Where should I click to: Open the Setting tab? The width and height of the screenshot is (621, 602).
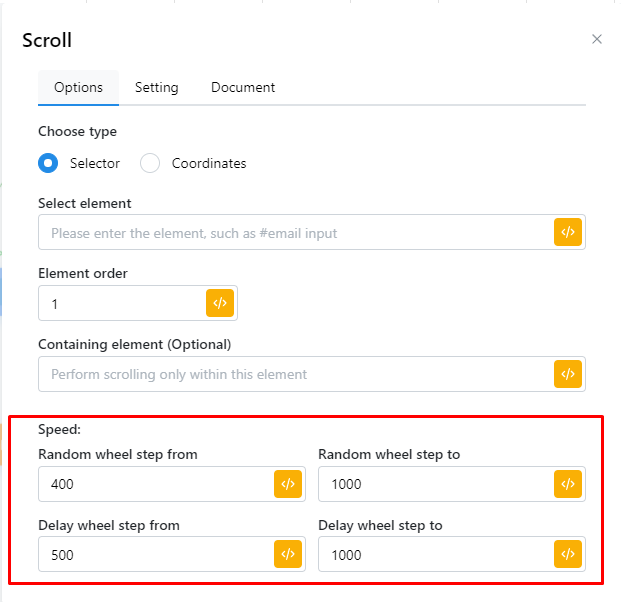[157, 88]
